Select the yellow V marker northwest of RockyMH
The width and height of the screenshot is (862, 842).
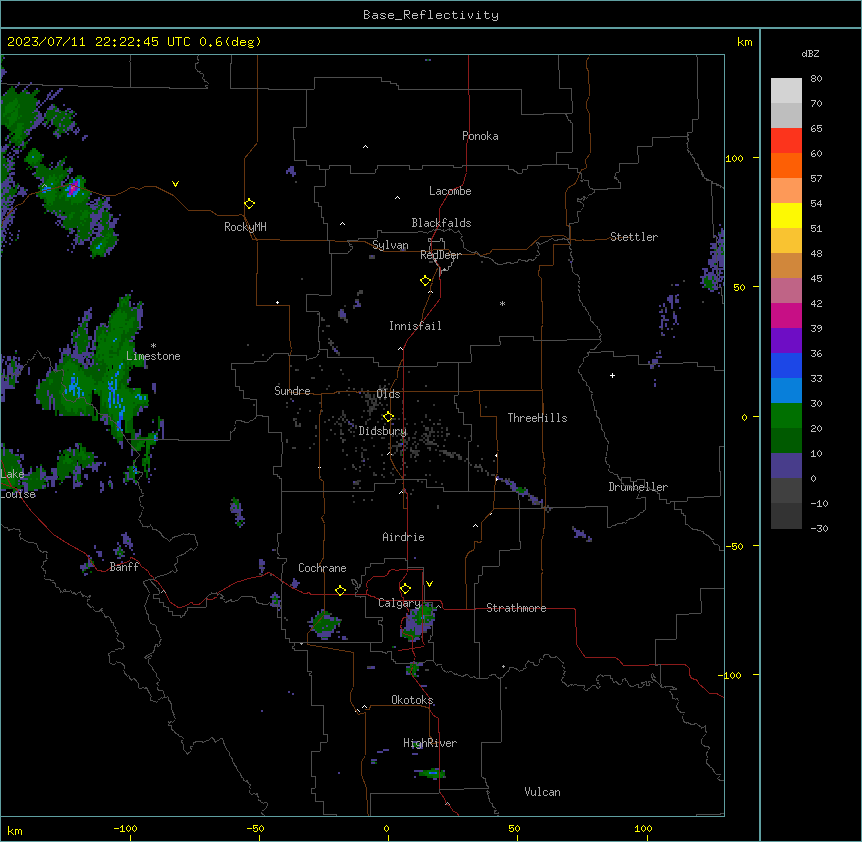[175, 184]
